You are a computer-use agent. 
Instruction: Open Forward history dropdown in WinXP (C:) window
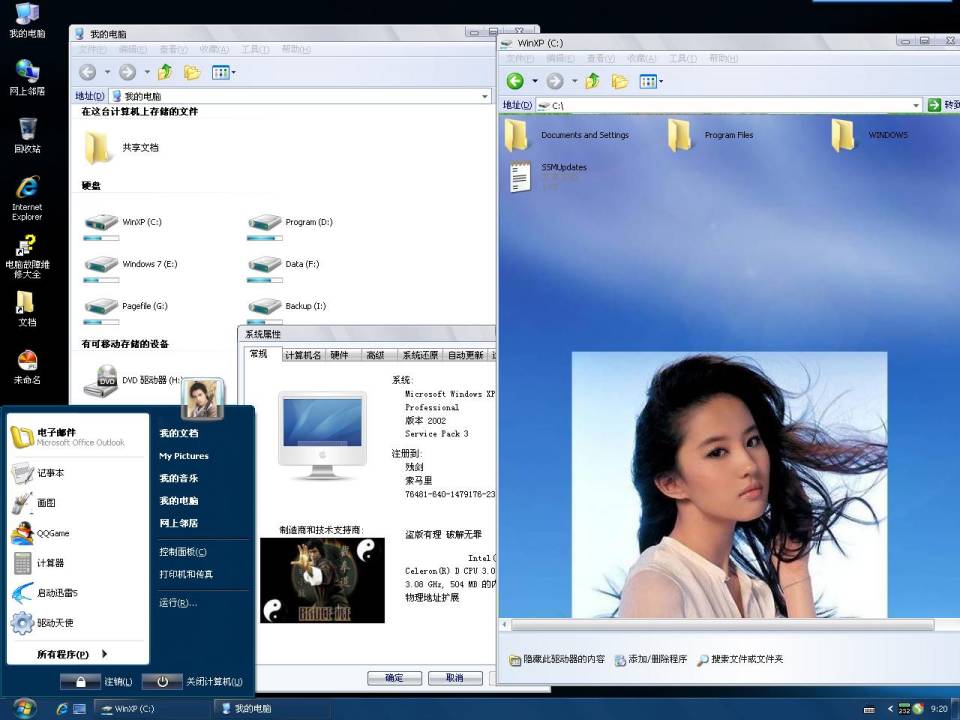(574, 81)
